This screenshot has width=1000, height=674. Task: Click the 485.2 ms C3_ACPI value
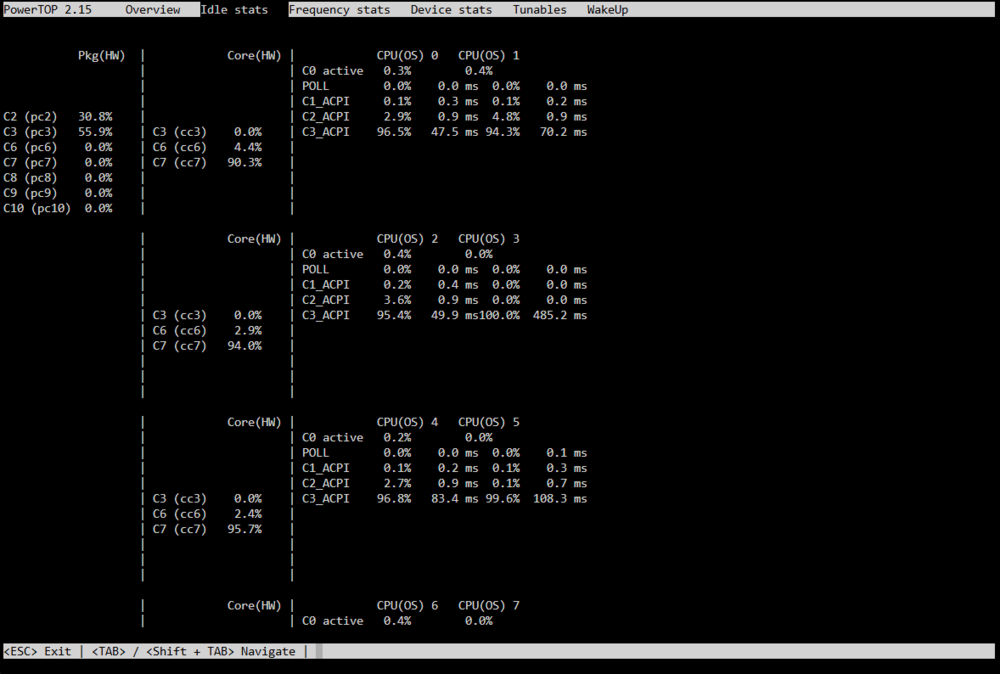pos(560,316)
